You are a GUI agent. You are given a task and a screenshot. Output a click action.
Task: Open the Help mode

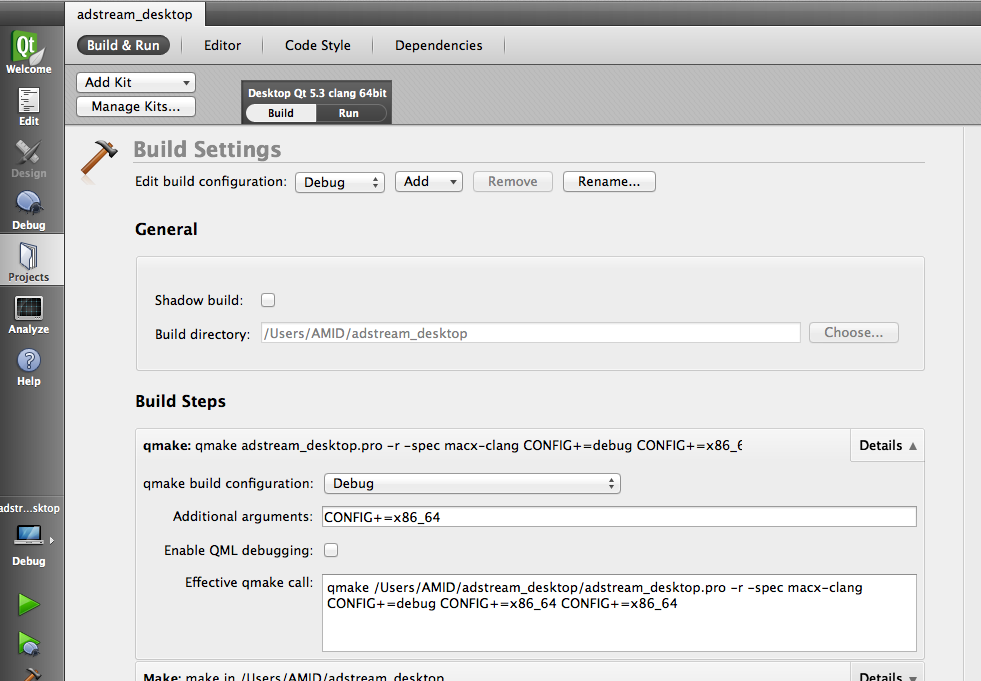(x=29, y=366)
